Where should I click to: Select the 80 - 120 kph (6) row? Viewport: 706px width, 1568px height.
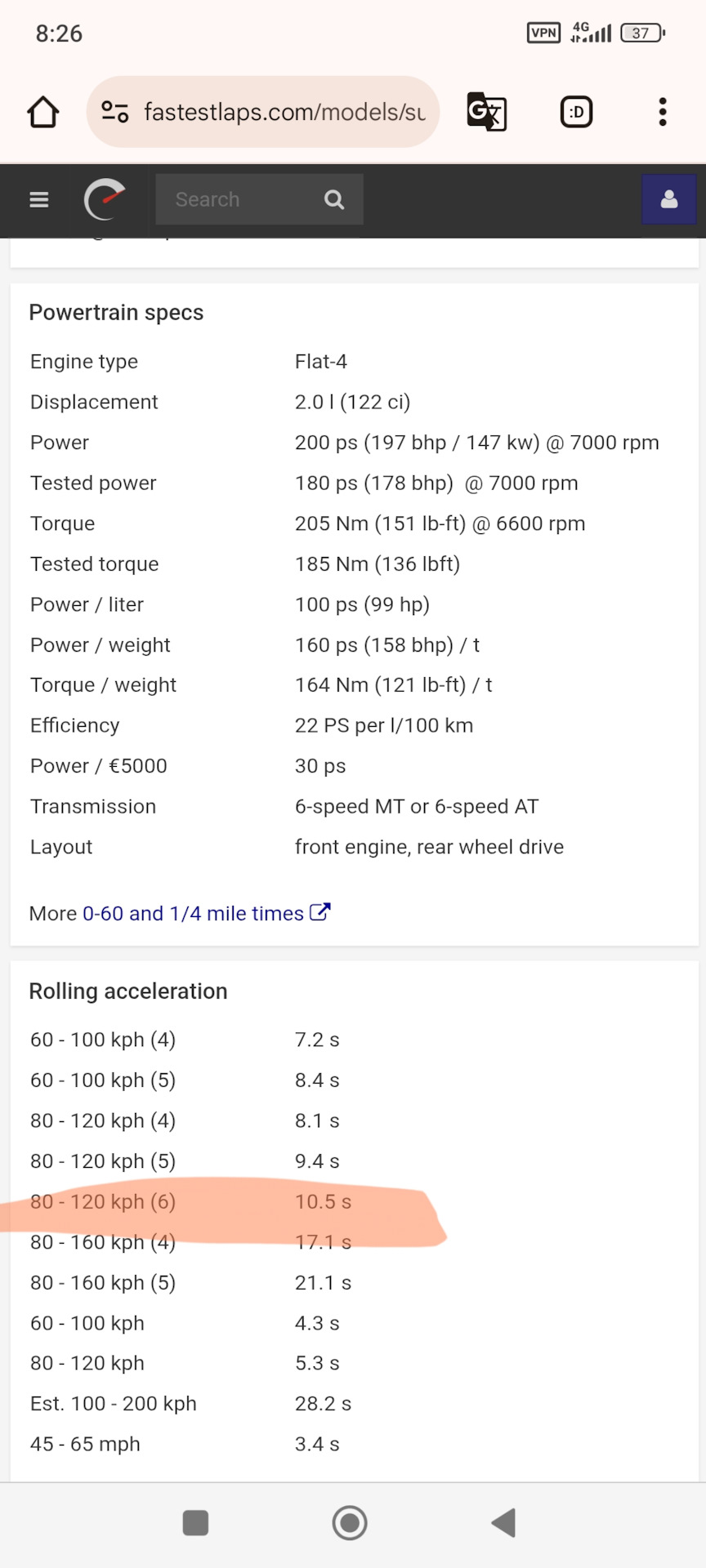355,1201
